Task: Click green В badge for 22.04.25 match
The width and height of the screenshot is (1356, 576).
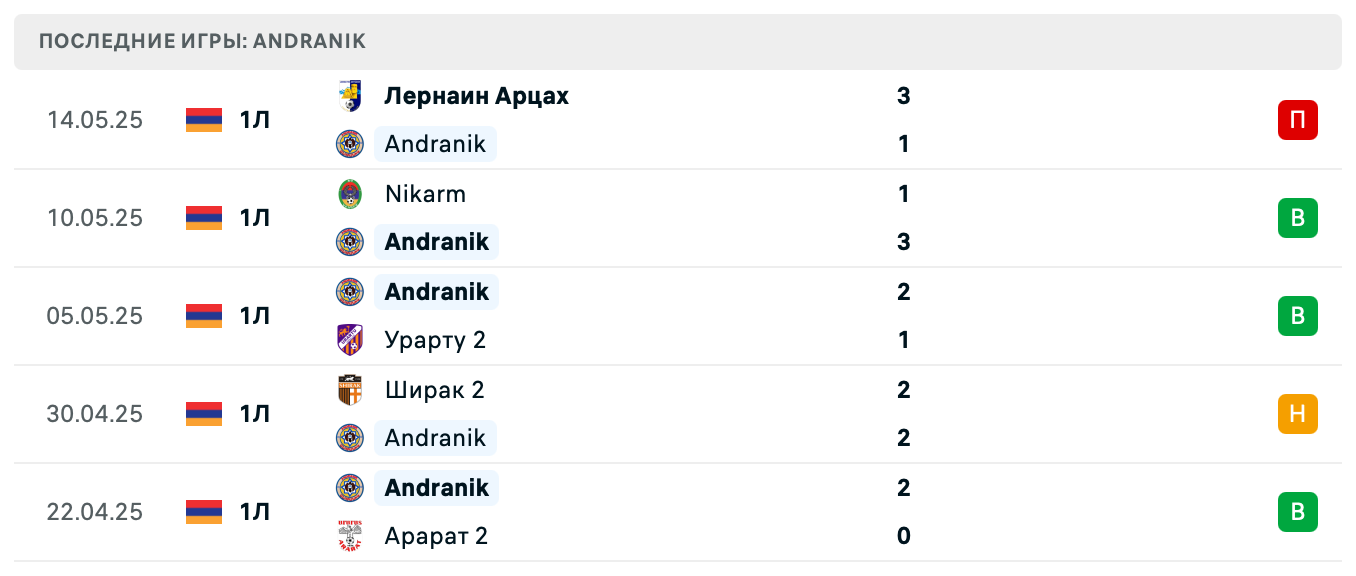Action: pyautogui.click(x=1297, y=512)
